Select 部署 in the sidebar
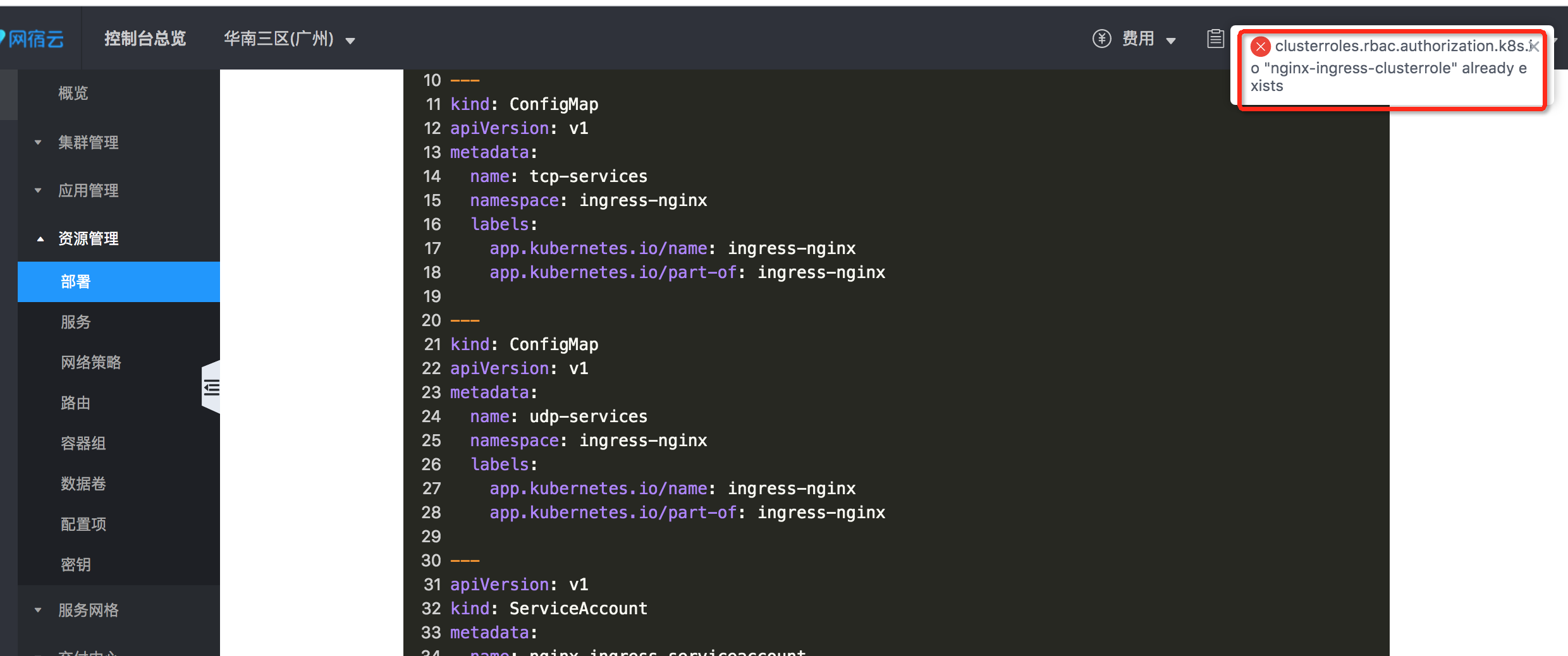Viewport: 1568px width, 656px height. pyautogui.click(x=76, y=282)
